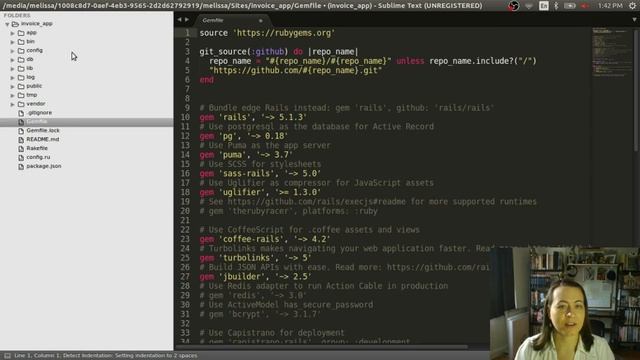The width and height of the screenshot is (640, 360).
Task: Open the En keyboard layout indicator
Action: (x=543, y=6)
